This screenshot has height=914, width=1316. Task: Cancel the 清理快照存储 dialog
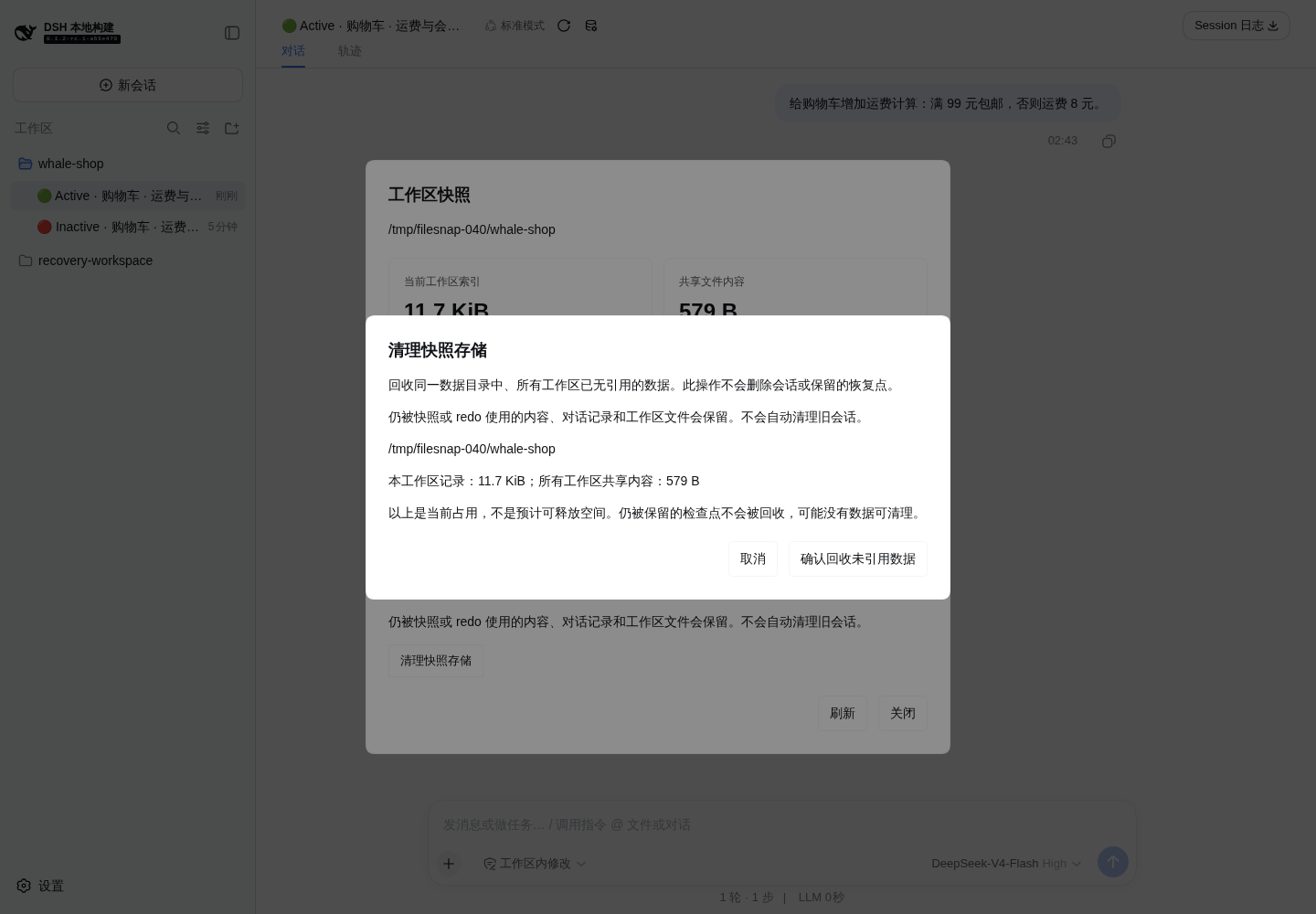[x=753, y=558]
